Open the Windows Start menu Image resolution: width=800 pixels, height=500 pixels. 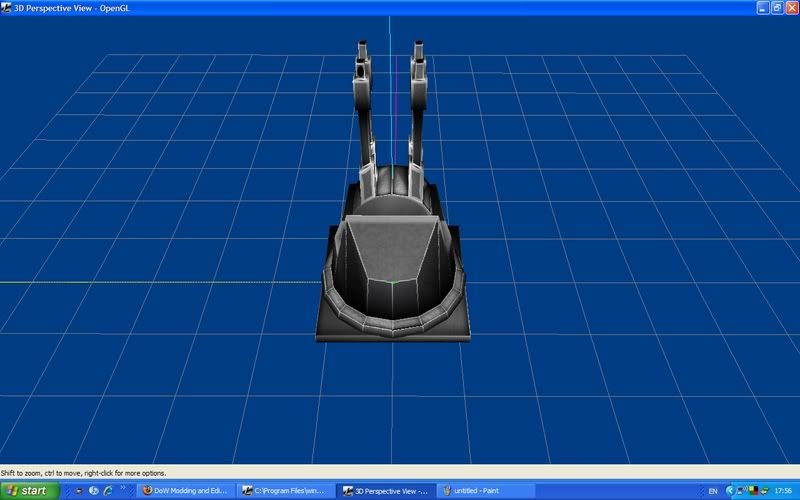(x=30, y=491)
